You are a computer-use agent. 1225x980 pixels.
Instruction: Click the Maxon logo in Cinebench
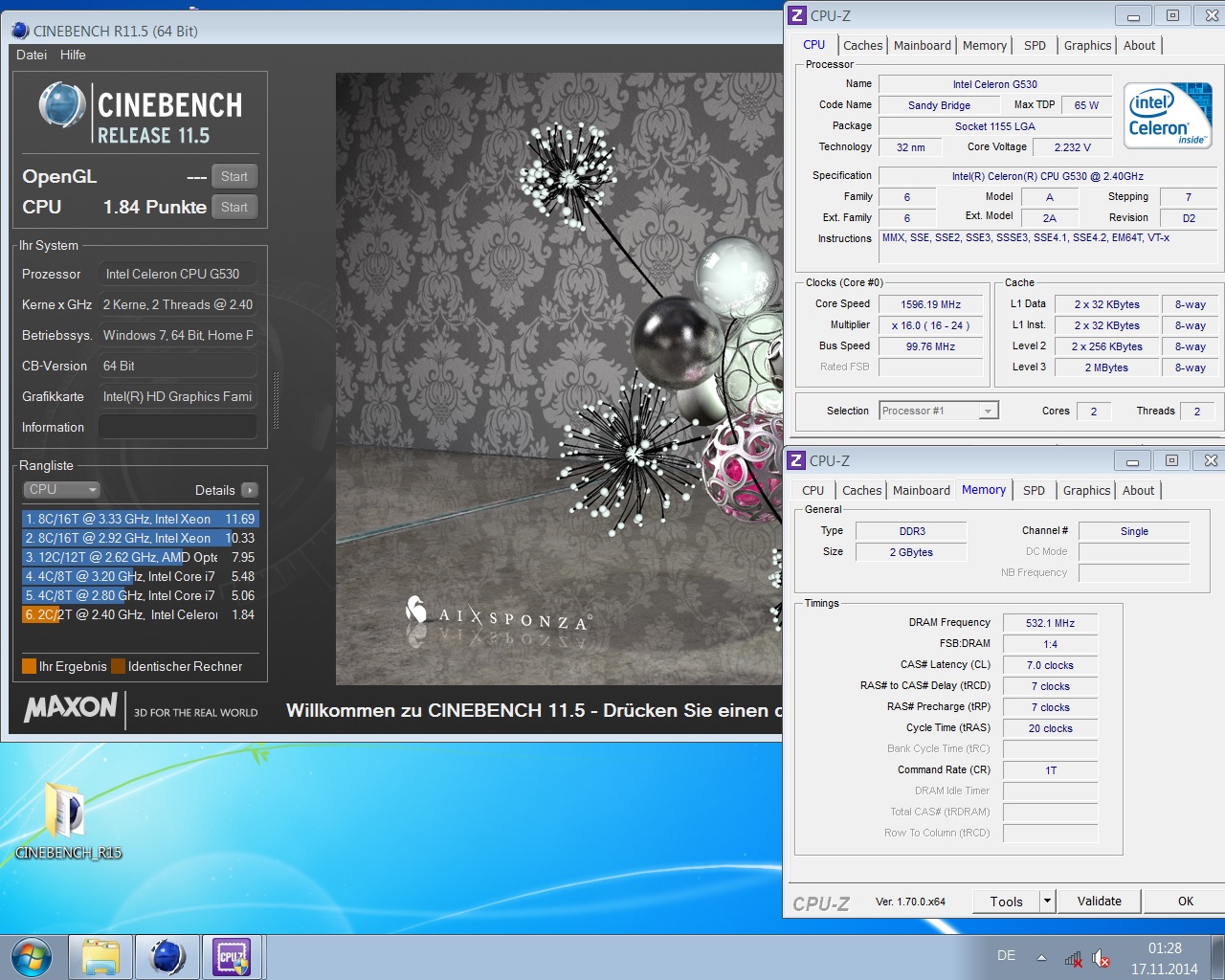coord(71,709)
